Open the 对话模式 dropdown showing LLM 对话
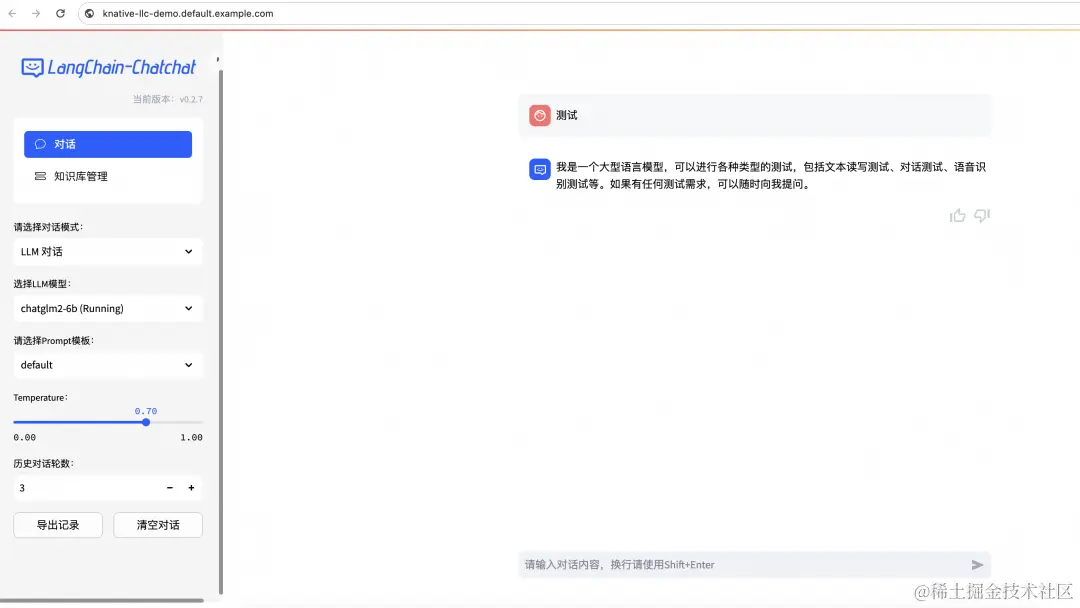1080x608 pixels. [x=107, y=251]
